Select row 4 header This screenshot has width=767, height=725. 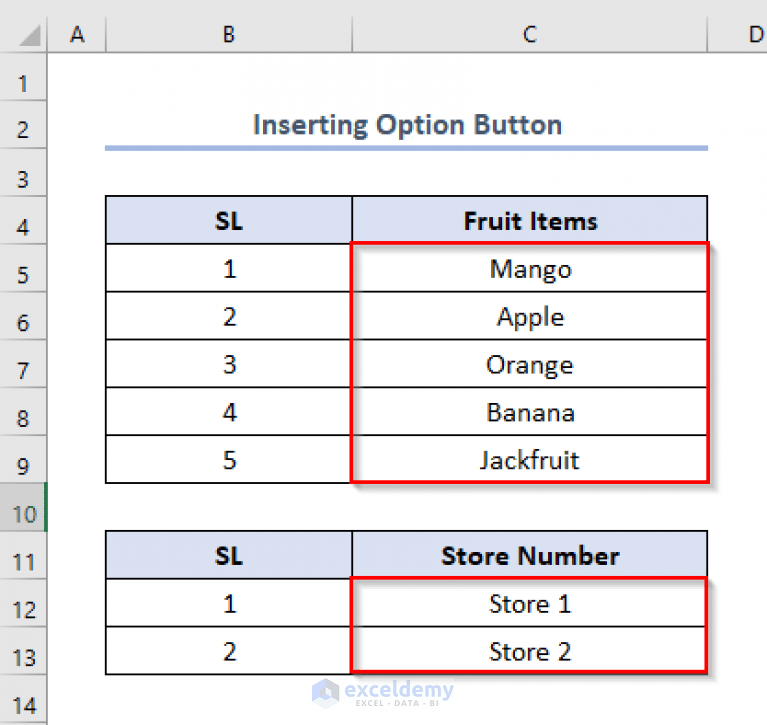23,221
